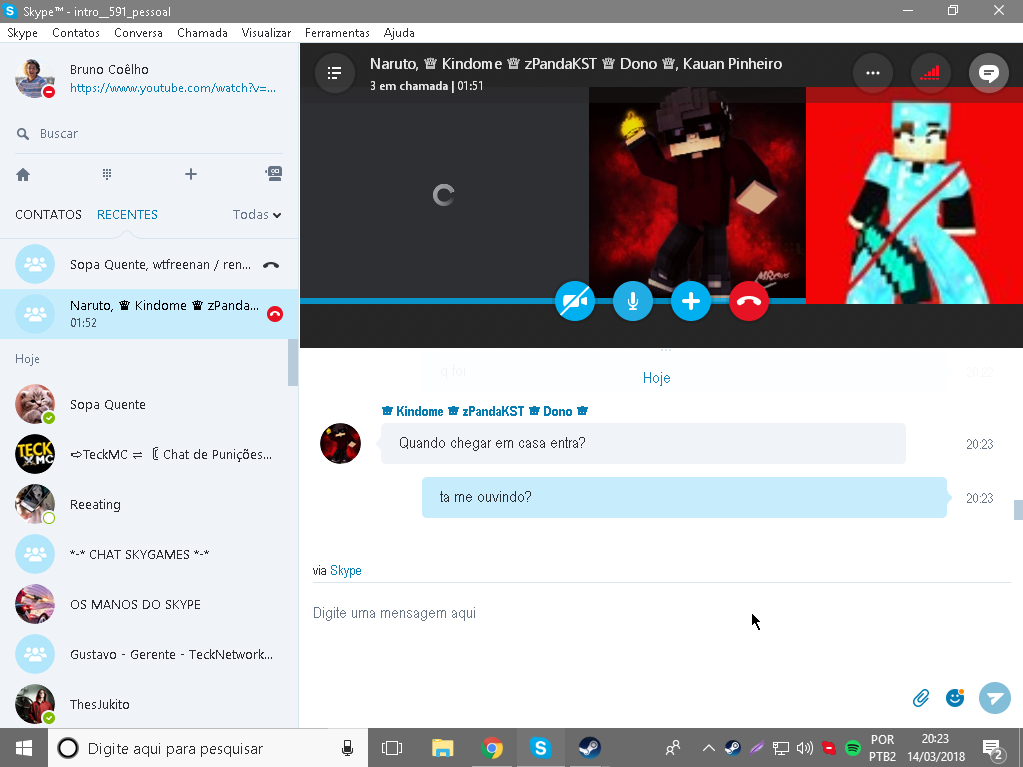Screen dimensions: 1023x767
Task: Open Task View on the taskbar
Action: [x=391, y=748]
